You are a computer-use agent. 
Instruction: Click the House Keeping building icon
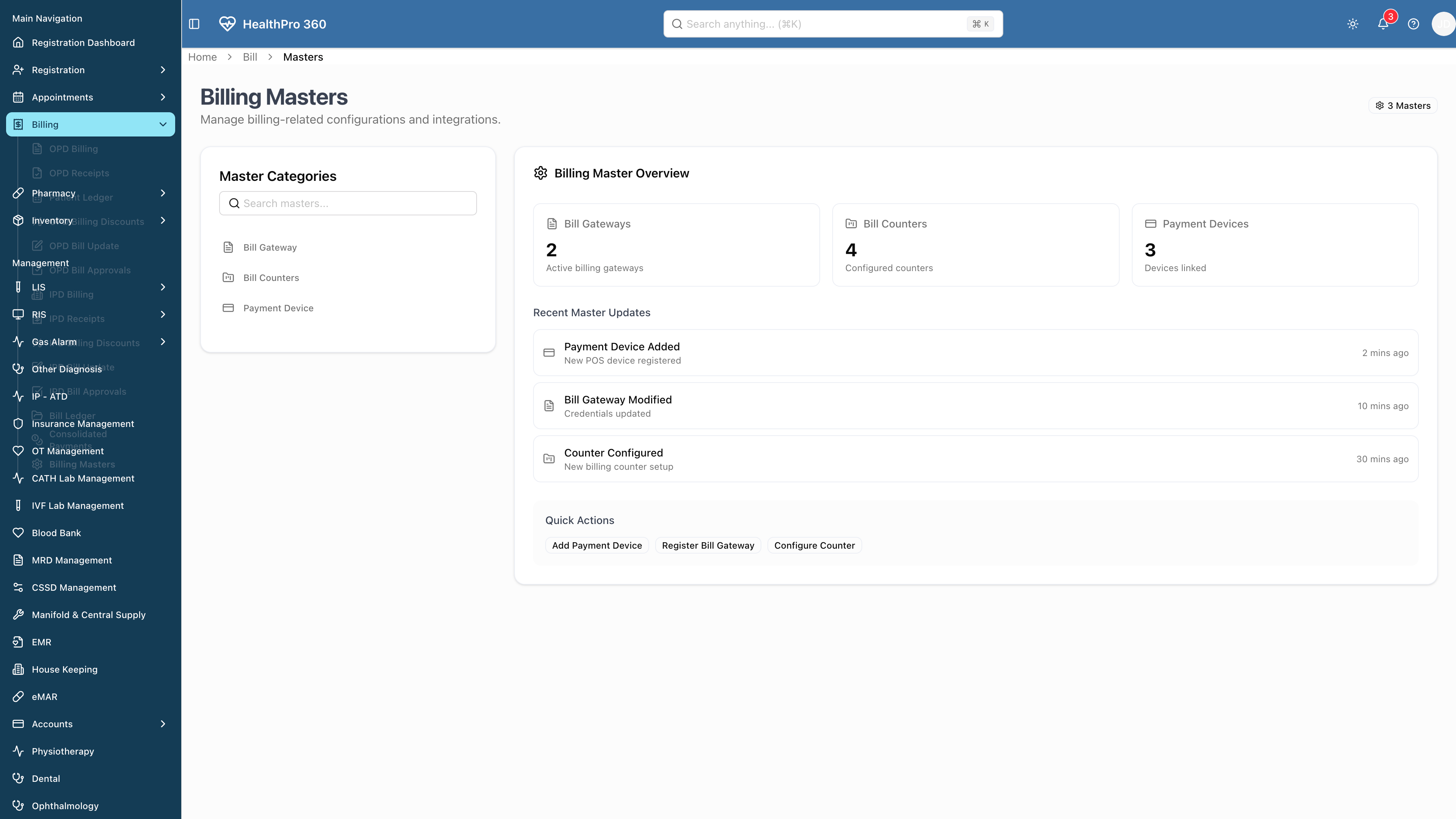pyautogui.click(x=18, y=669)
